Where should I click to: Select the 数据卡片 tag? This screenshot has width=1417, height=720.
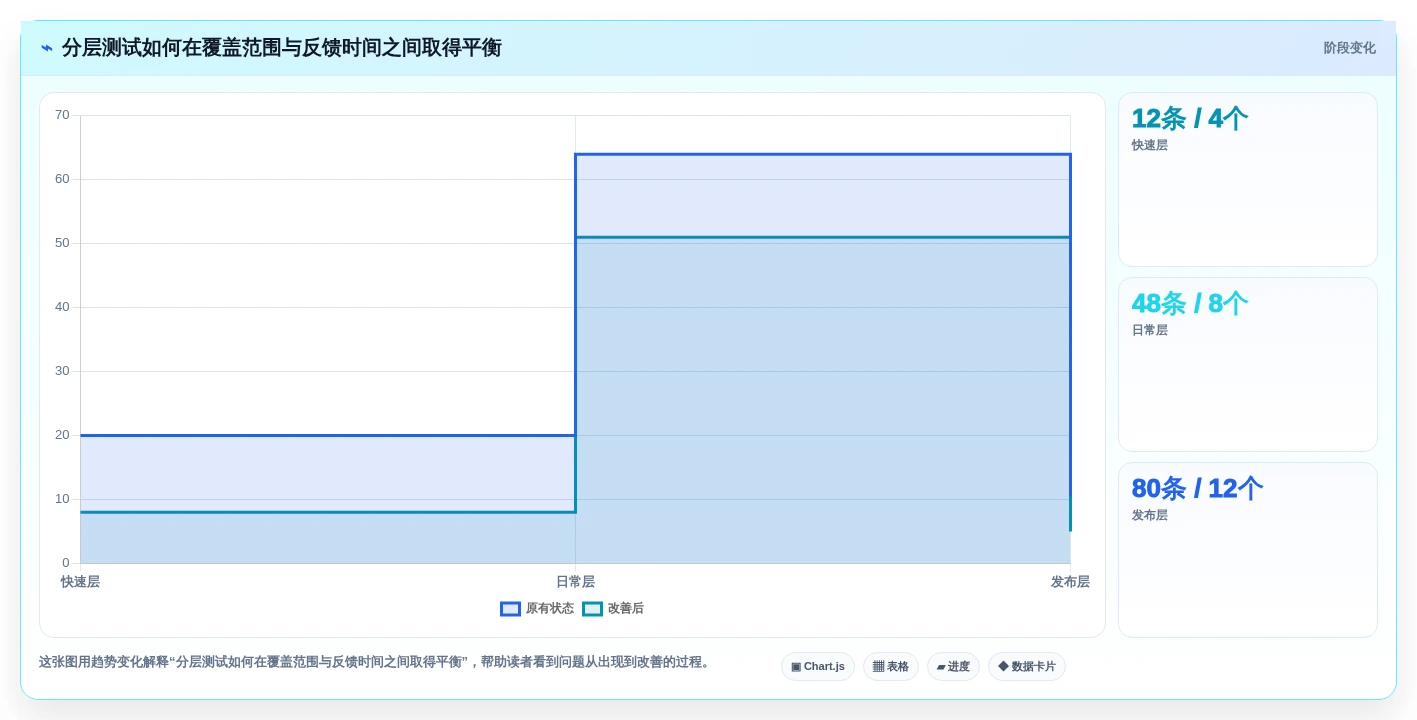tap(1027, 667)
